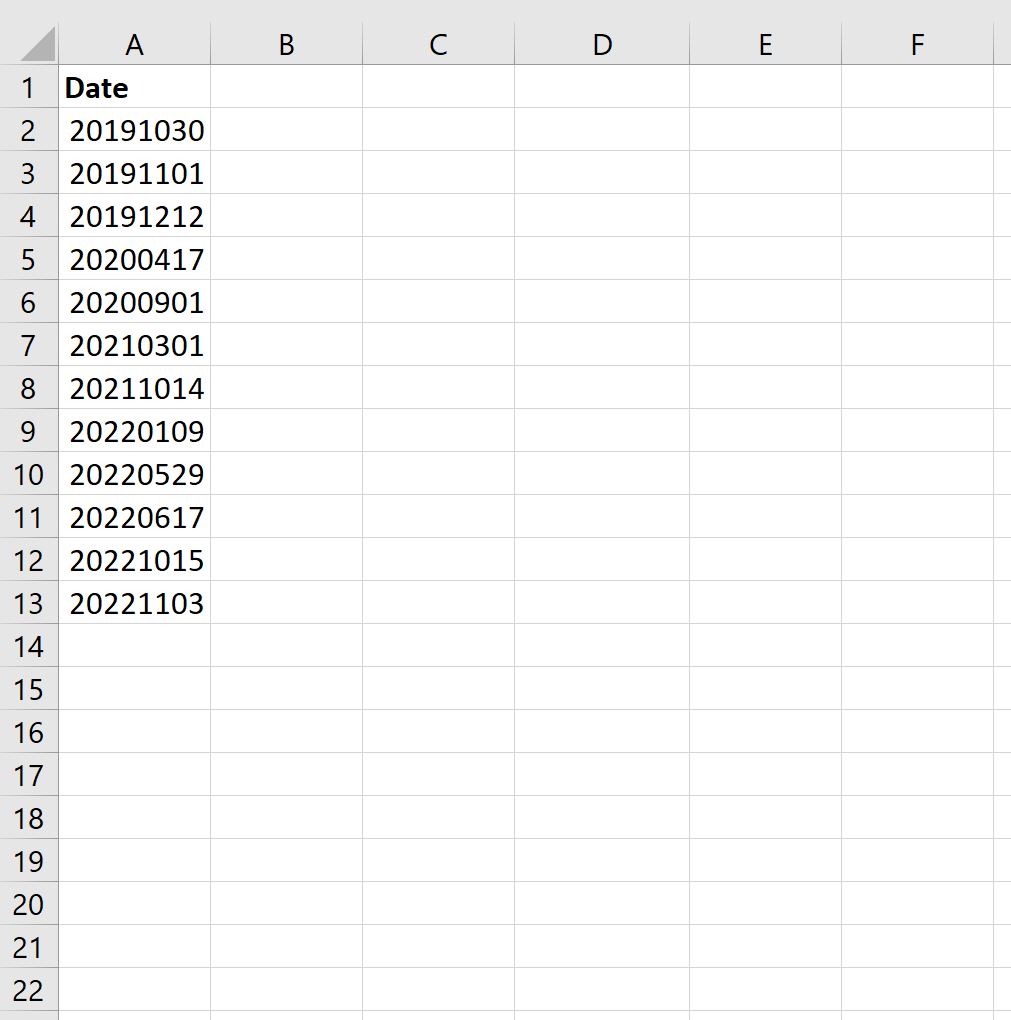Select row header 13
1011x1020 pixels.
(x=30, y=603)
